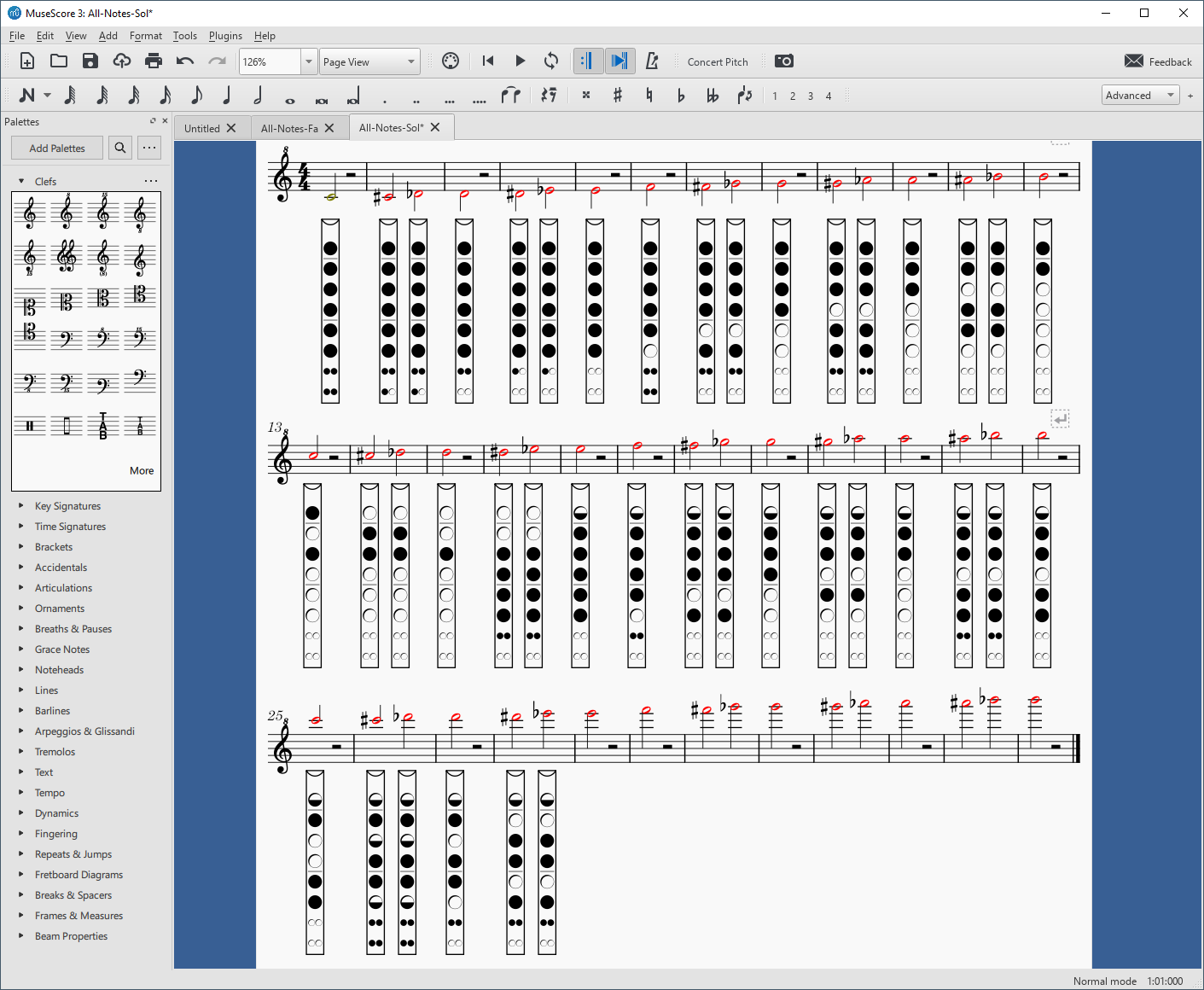Select the percussion clef in Clefs palette
The width and height of the screenshot is (1204, 990).
(x=30, y=426)
